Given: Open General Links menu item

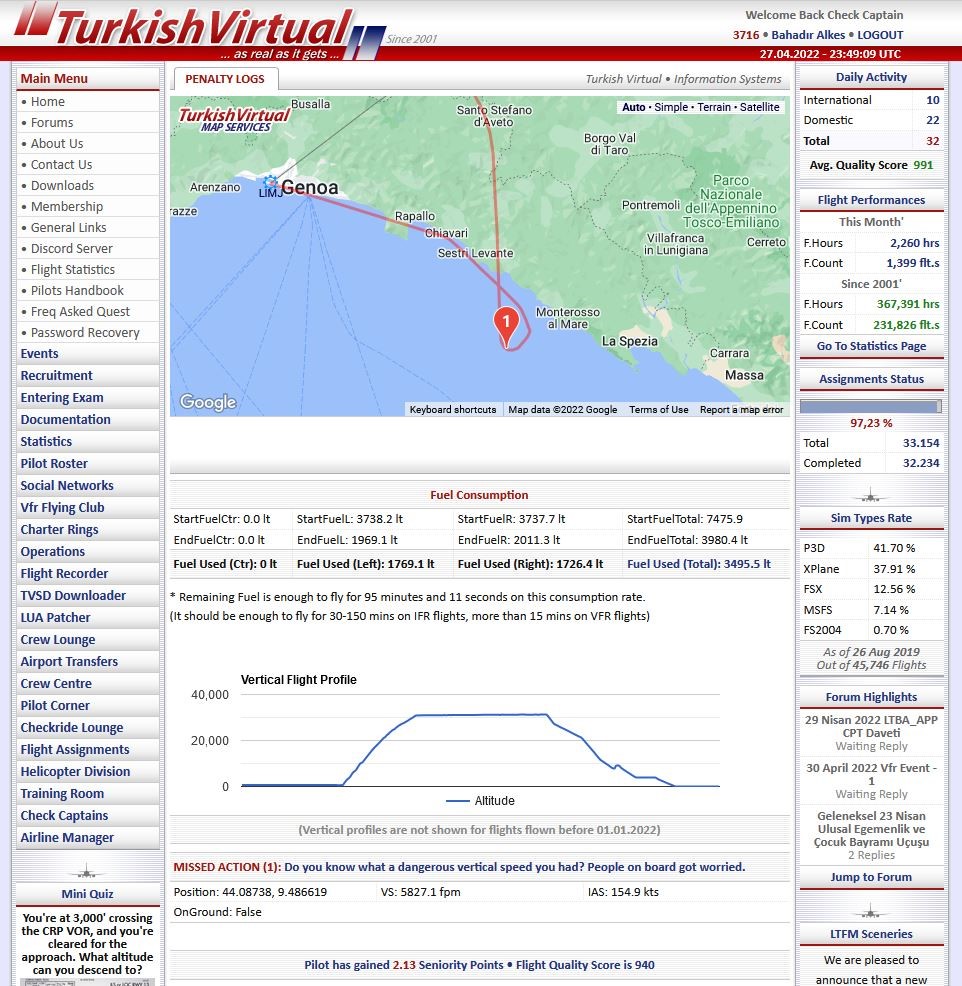Looking at the screenshot, I should point(69,228).
